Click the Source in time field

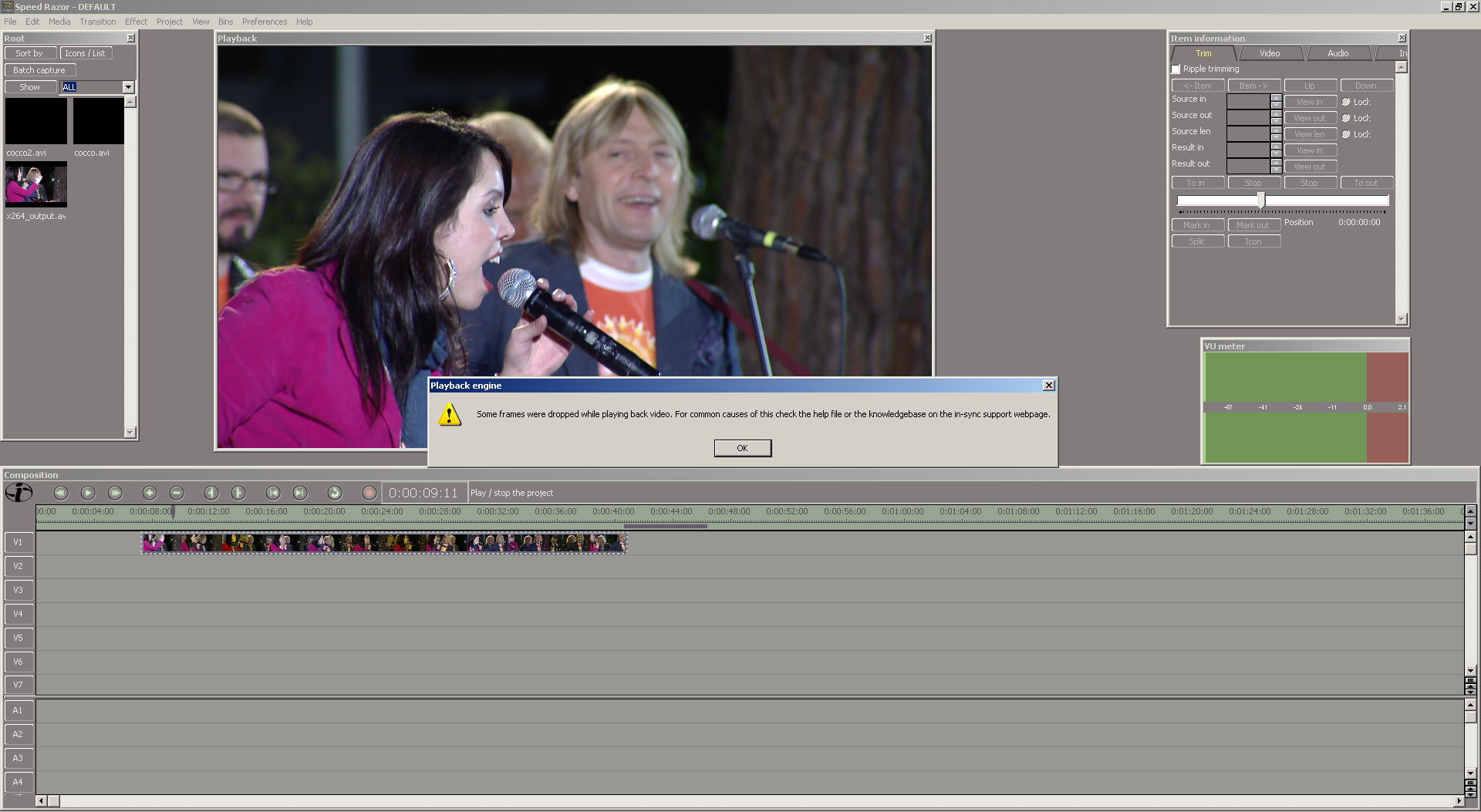pyautogui.click(x=1248, y=101)
